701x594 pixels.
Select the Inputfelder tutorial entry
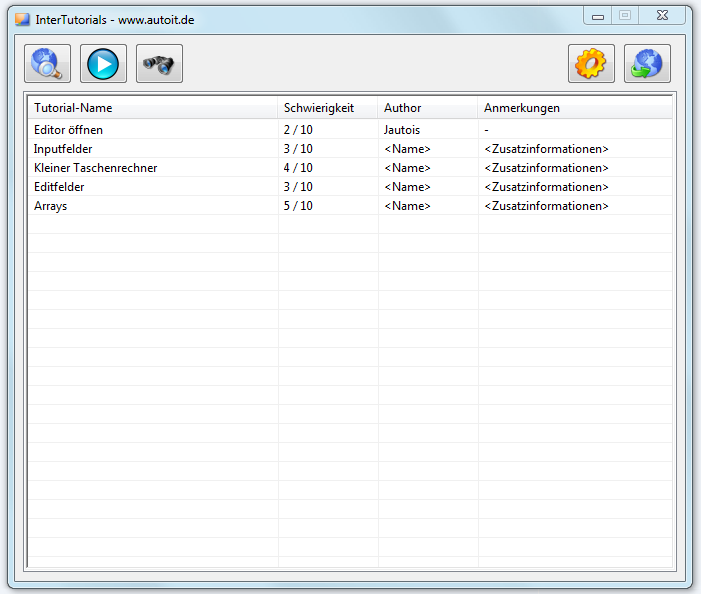tap(63, 149)
